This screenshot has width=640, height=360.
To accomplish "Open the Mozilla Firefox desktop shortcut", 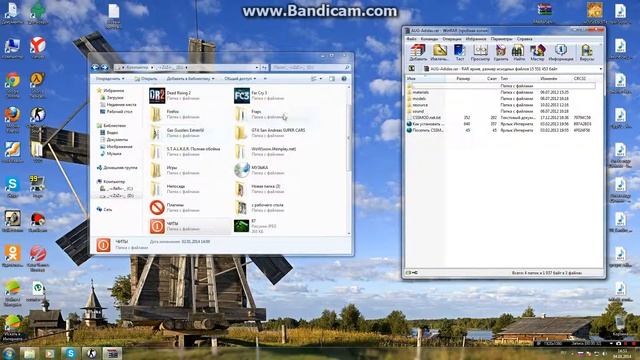I will [x=12, y=120].
